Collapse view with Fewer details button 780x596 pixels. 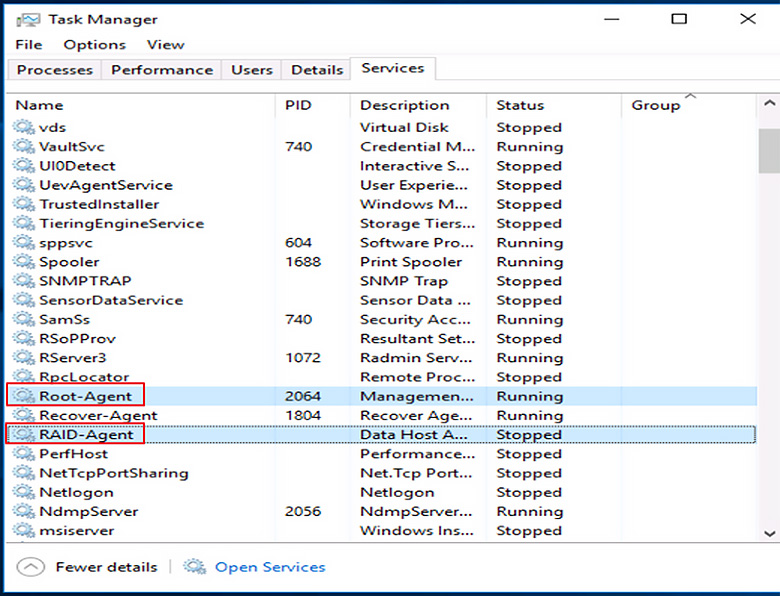tap(87, 567)
